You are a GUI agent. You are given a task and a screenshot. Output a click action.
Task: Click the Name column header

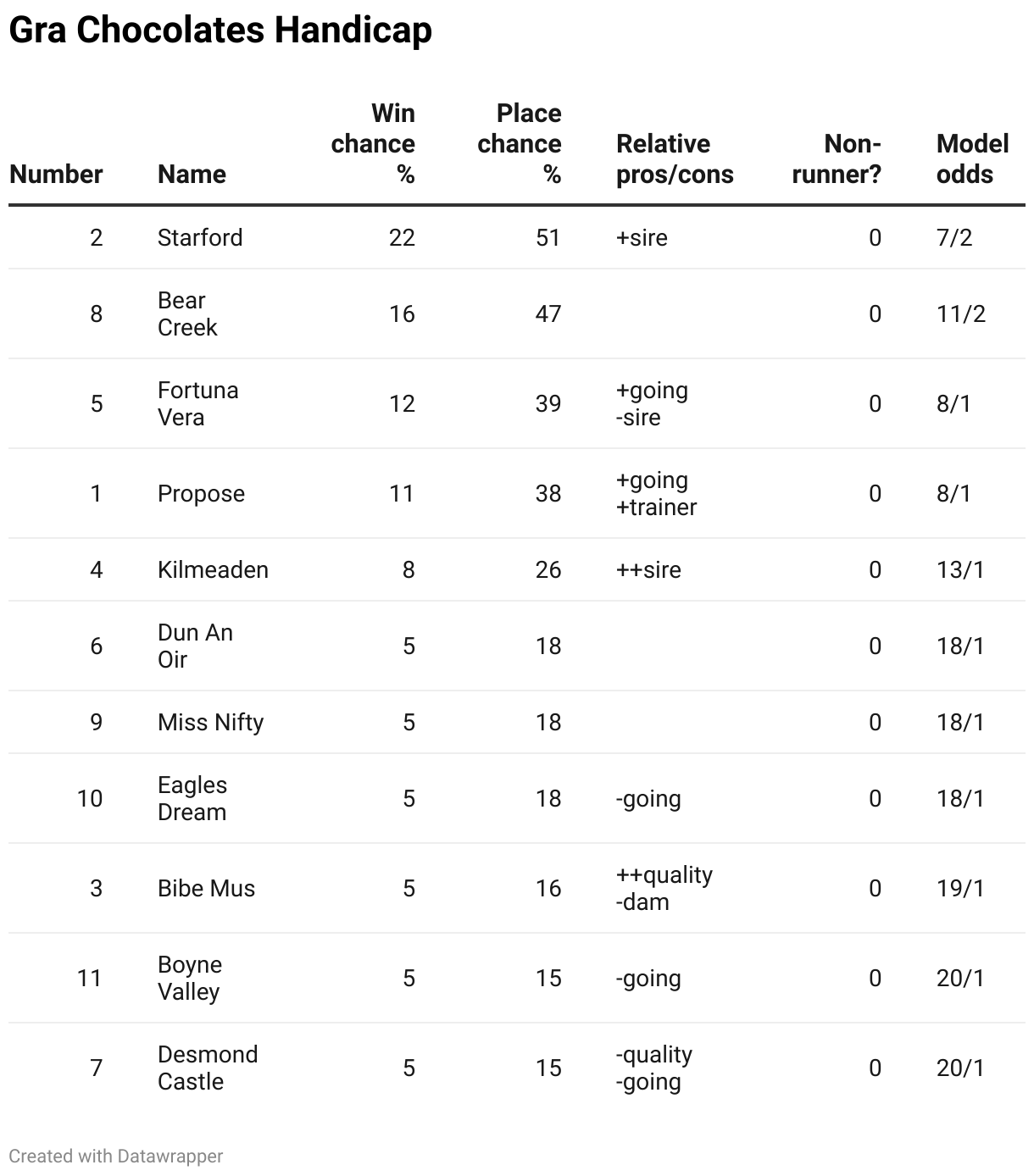192,175
